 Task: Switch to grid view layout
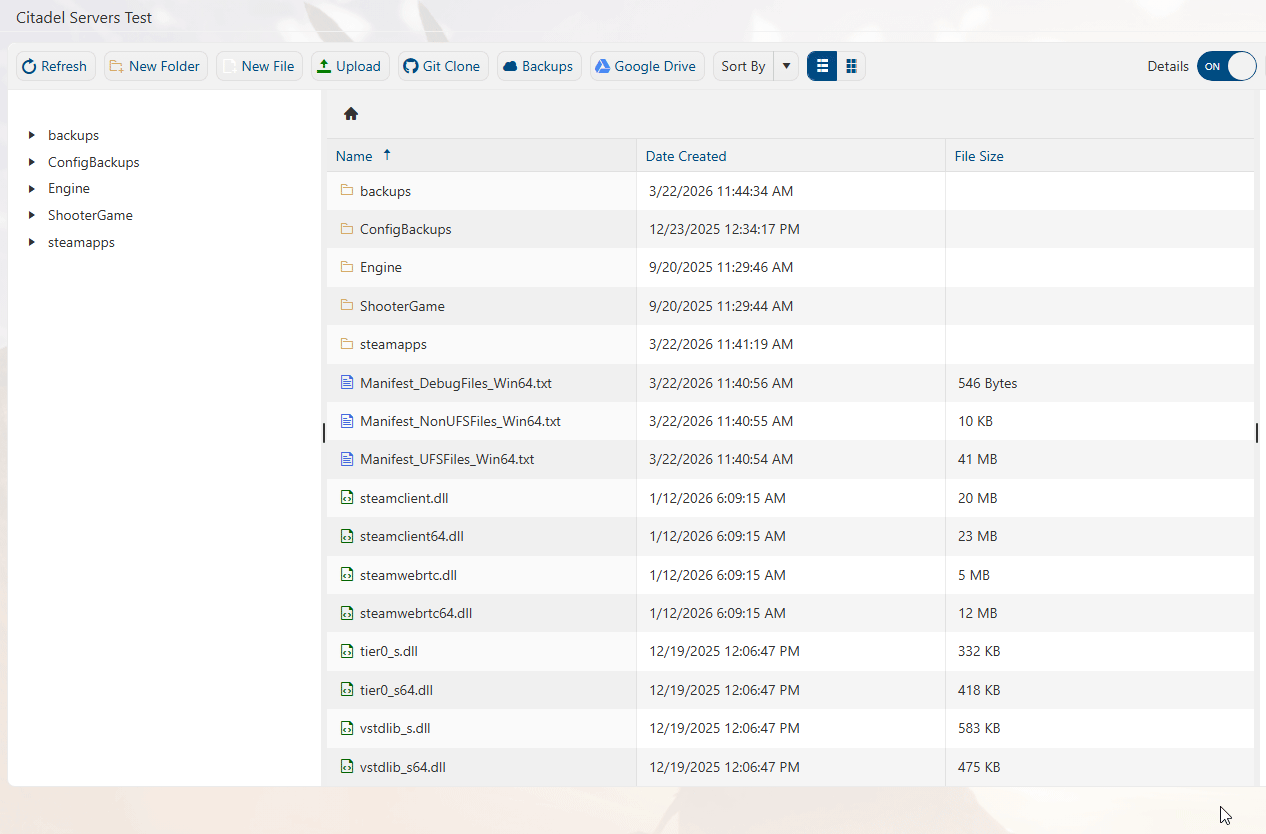tap(851, 66)
